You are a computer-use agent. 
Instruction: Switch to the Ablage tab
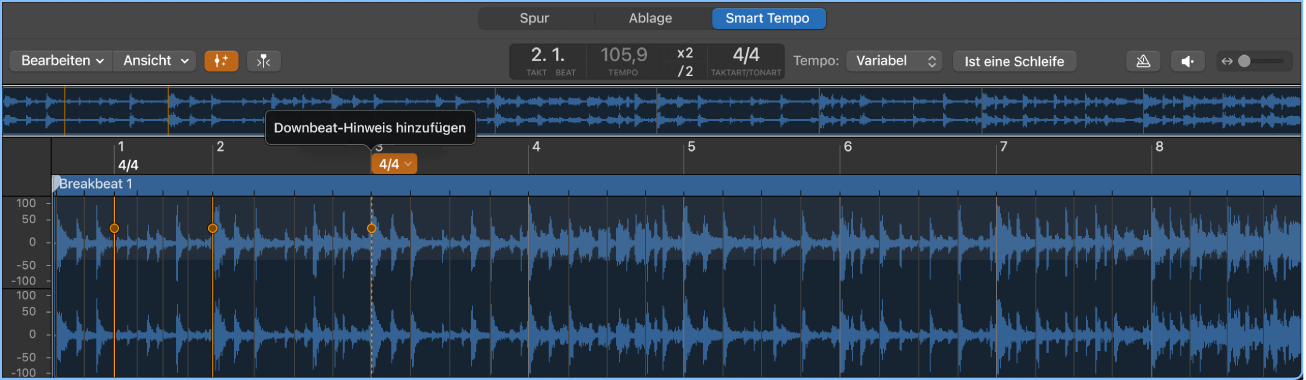[651, 18]
